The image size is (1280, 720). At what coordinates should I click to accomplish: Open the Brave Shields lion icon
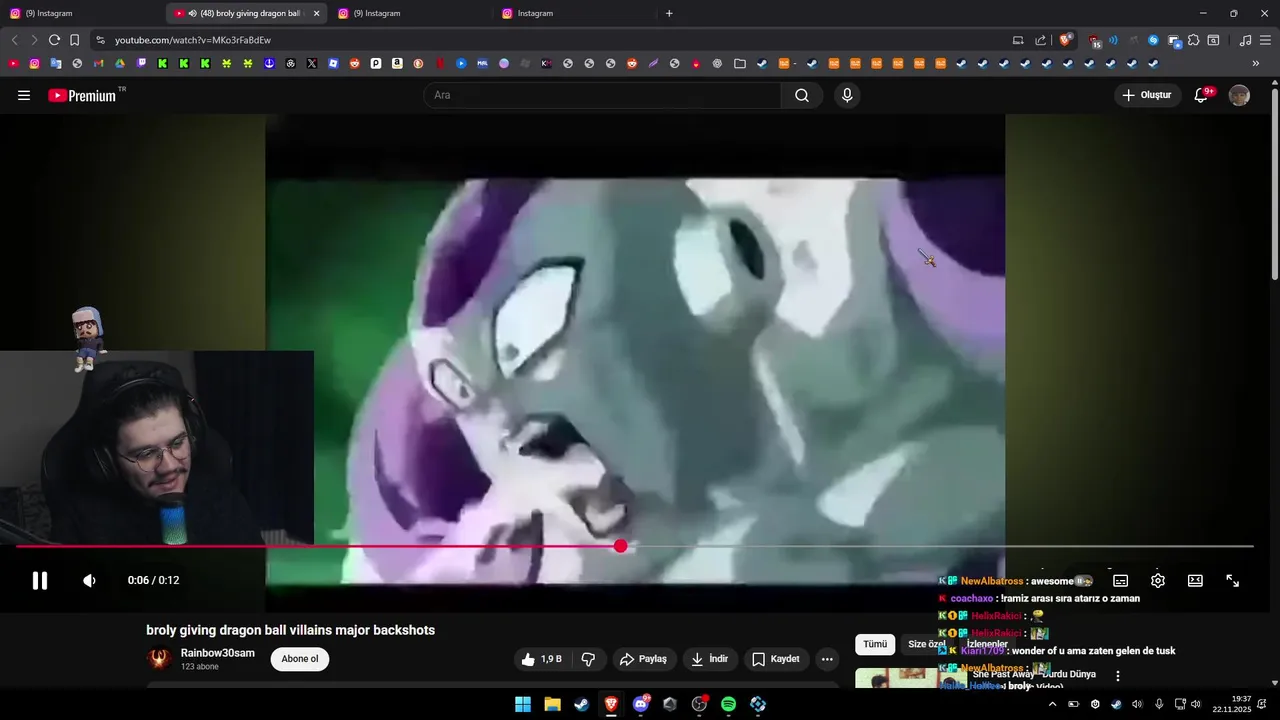click(1066, 40)
